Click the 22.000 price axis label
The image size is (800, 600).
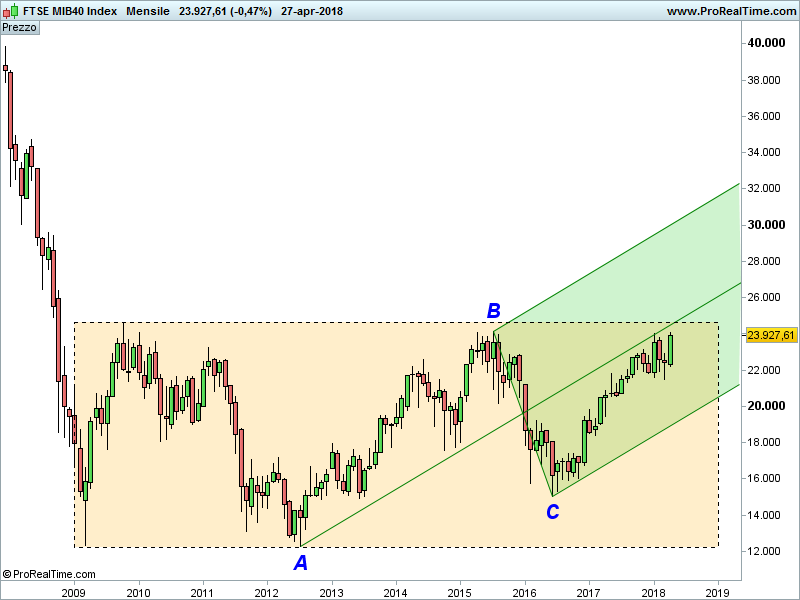point(764,370)
